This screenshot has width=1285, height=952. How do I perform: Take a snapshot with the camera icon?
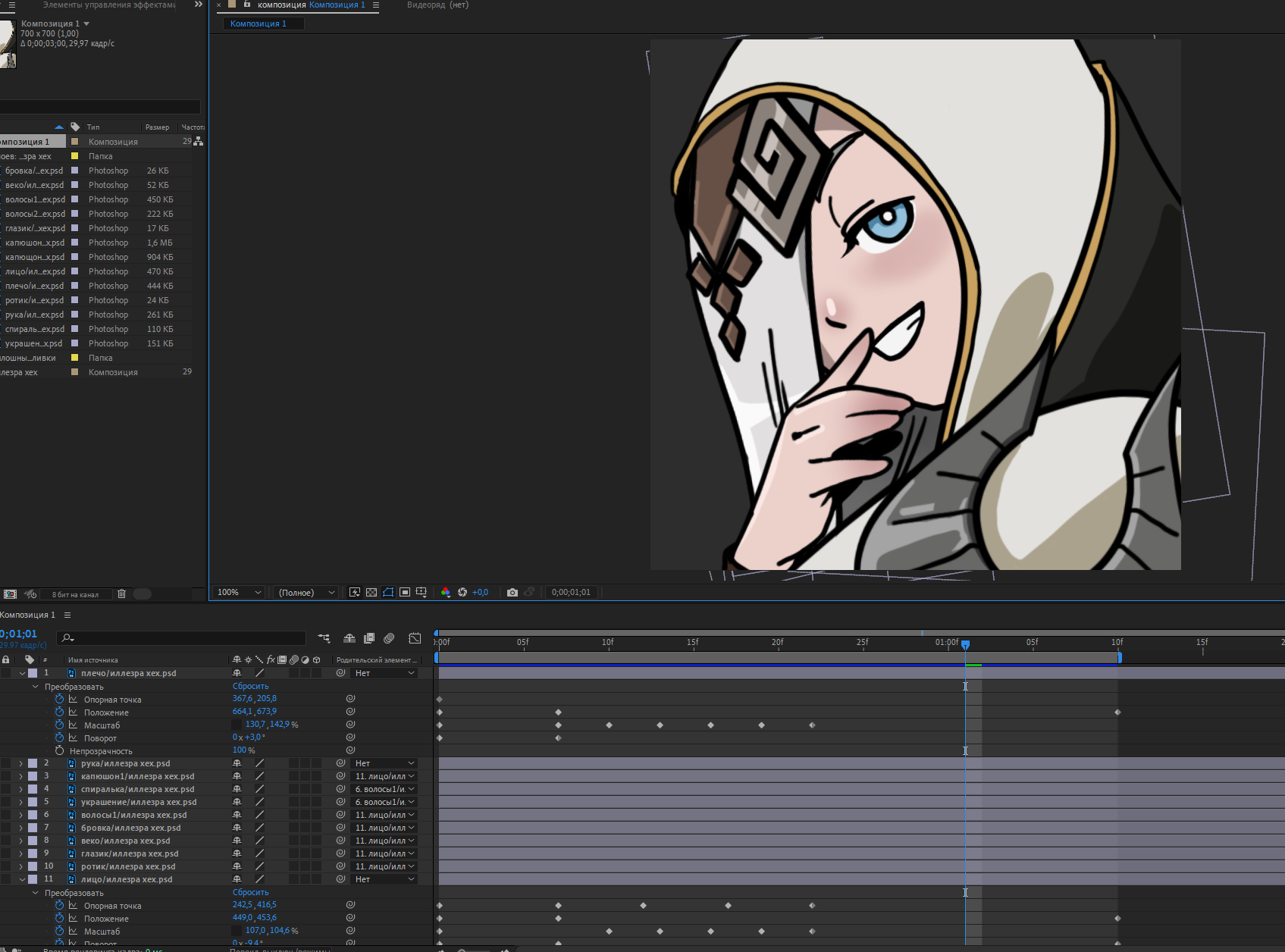pyautogui.click(x=512, y=592)
